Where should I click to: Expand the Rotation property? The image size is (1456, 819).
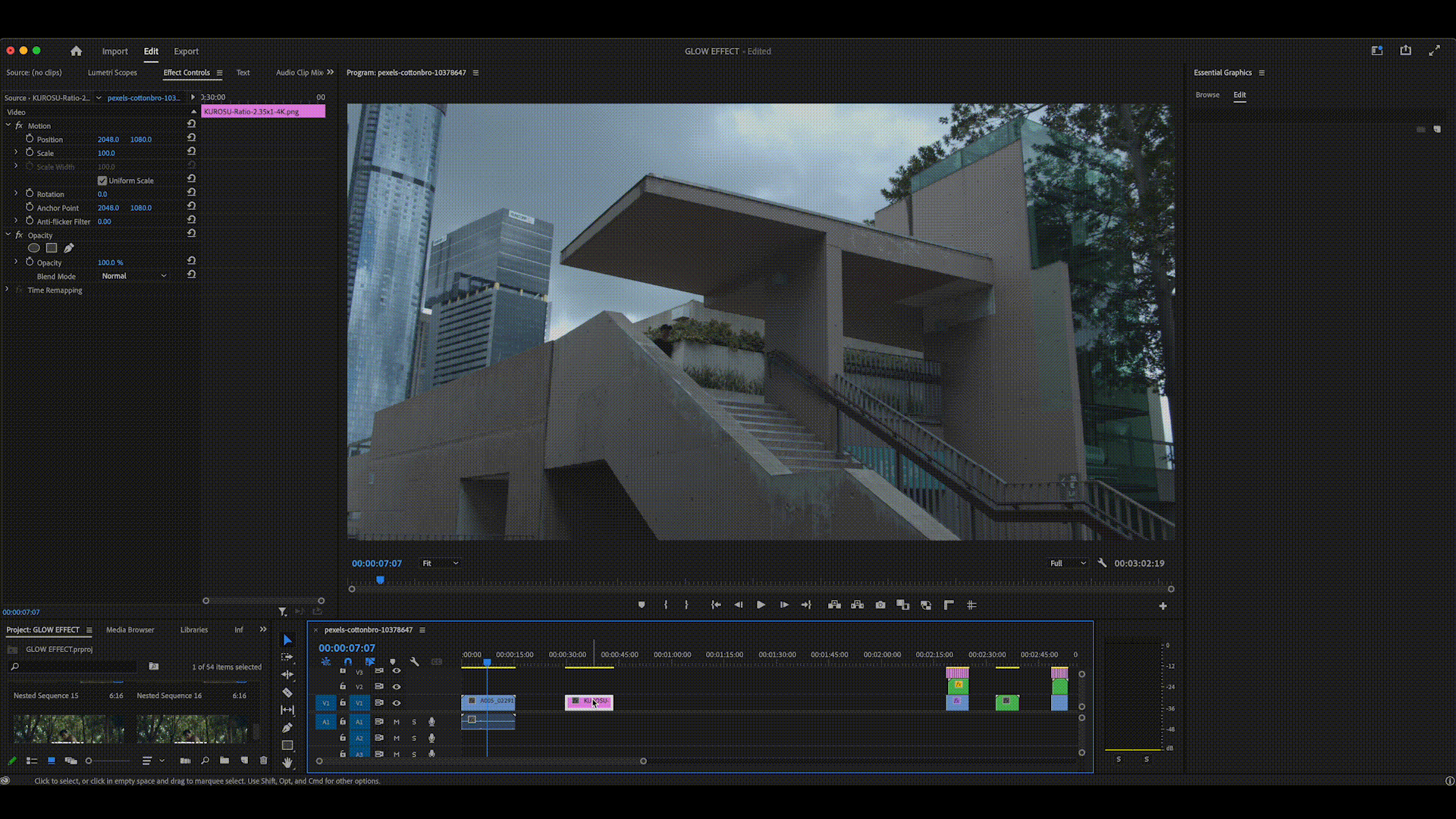16,193
